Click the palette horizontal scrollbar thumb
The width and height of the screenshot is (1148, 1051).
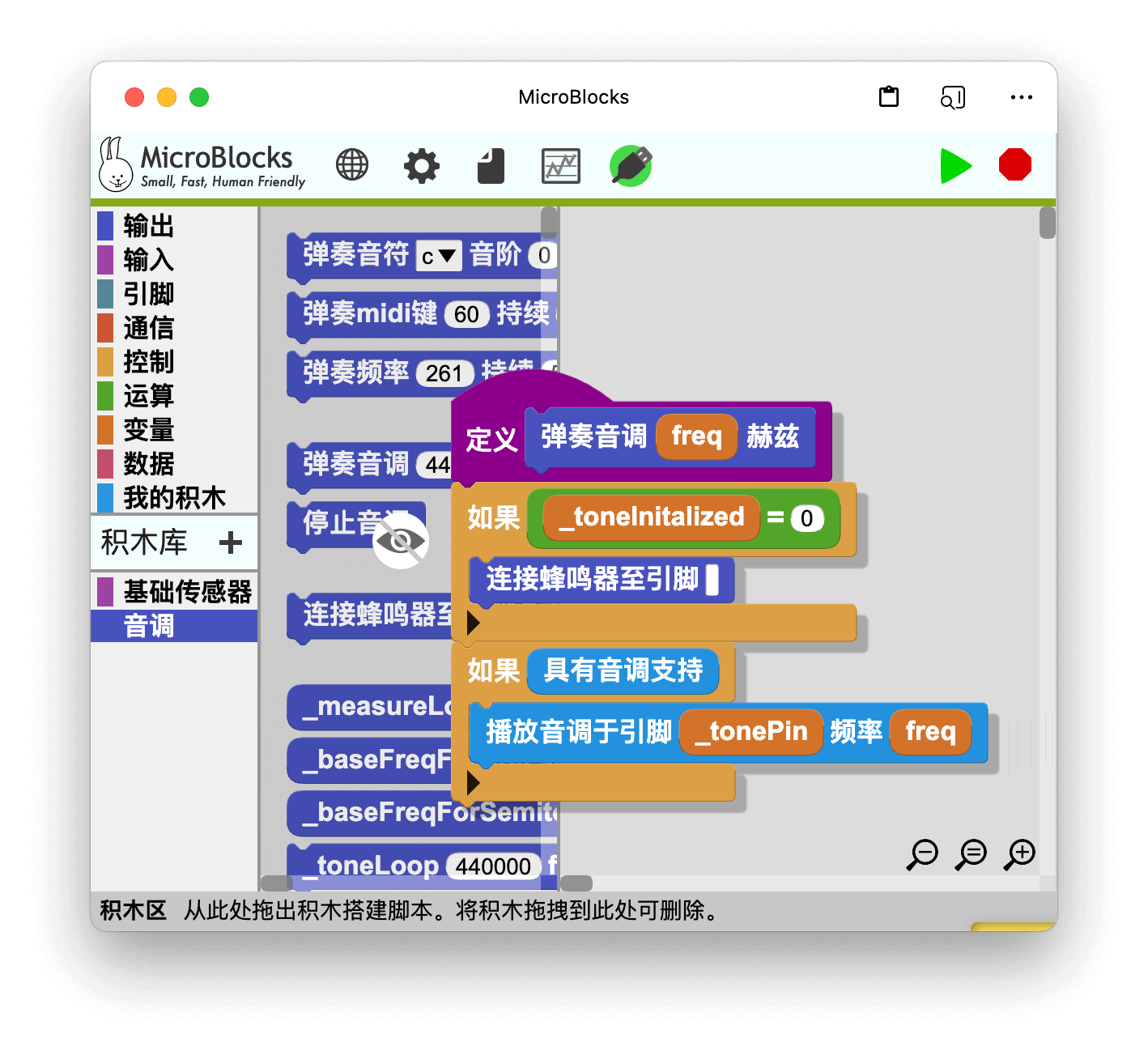pyautogui.click(x=277, y=883)
